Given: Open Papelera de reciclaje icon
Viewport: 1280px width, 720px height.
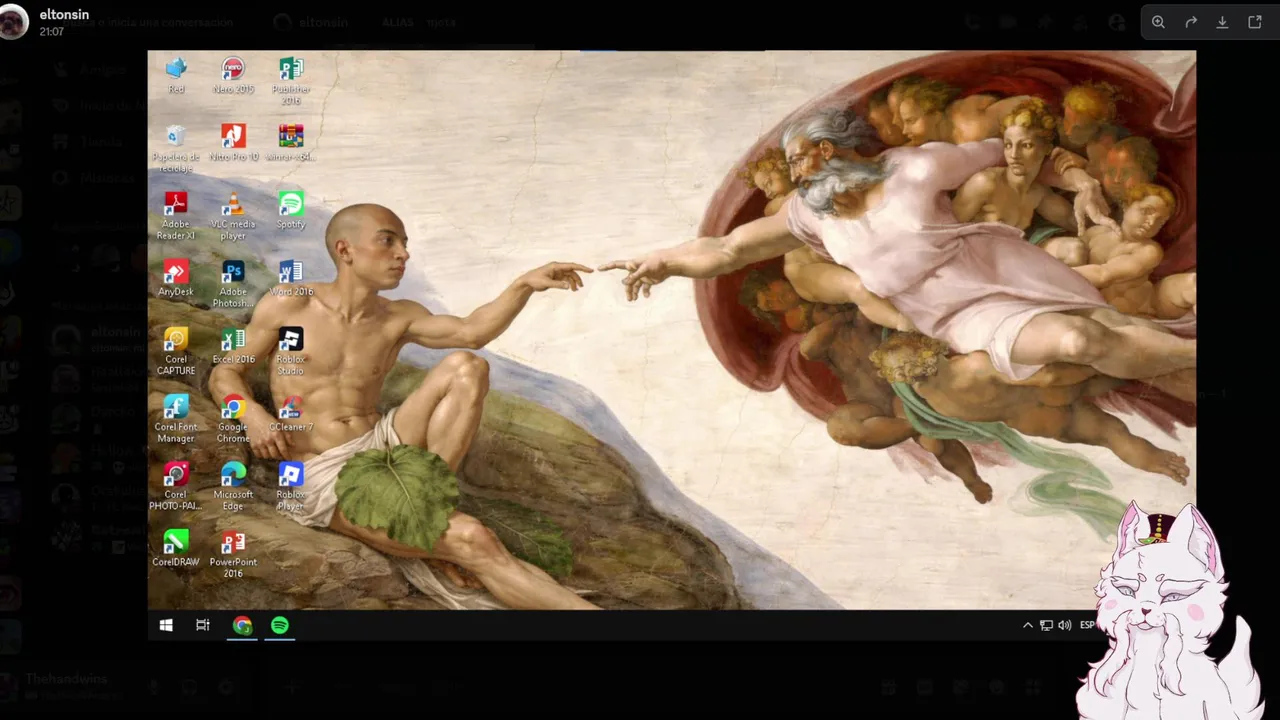Looking at the screenshot, I should (176, 148).
